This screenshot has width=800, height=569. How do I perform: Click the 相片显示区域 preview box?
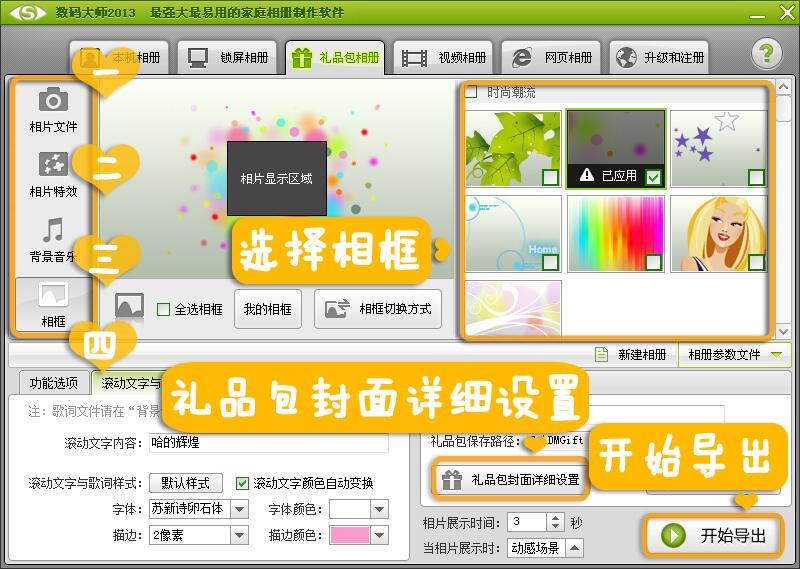pyautogui.click(x=277, y=179)
